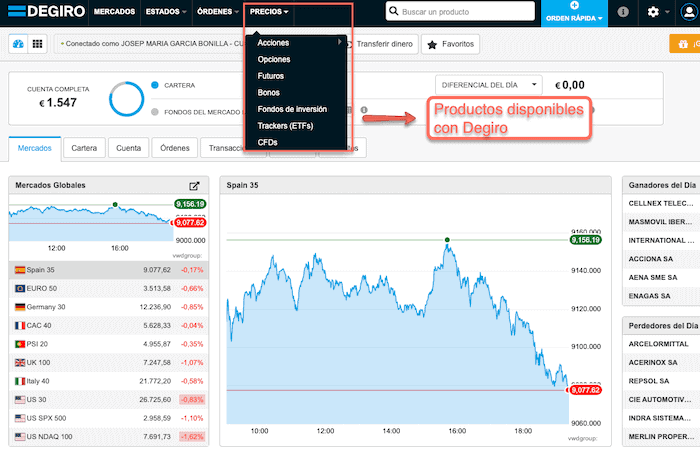Select Futuros from Precios menu
This screenshot has height=450, width=700.
(x=271, y=76)
